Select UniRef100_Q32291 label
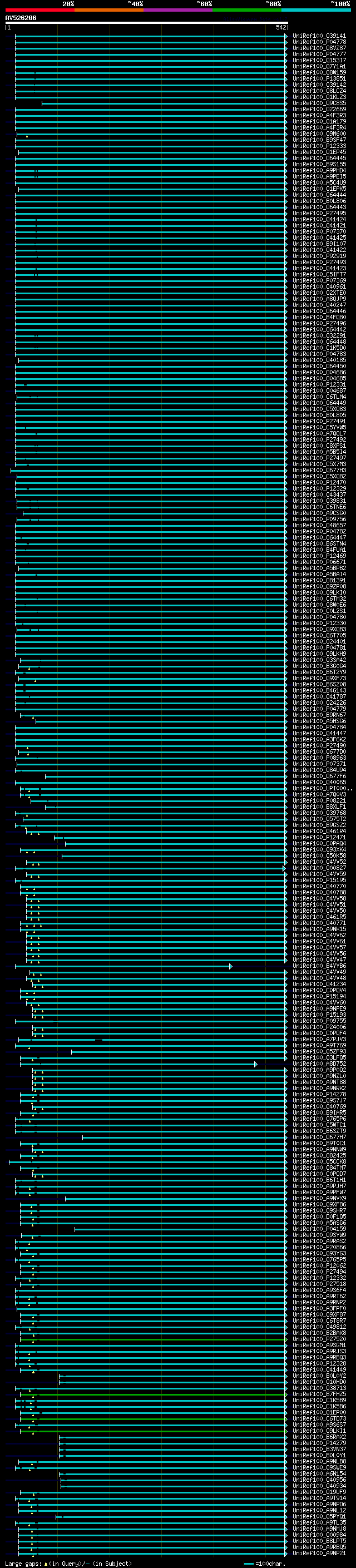 (x=319, y=336)
